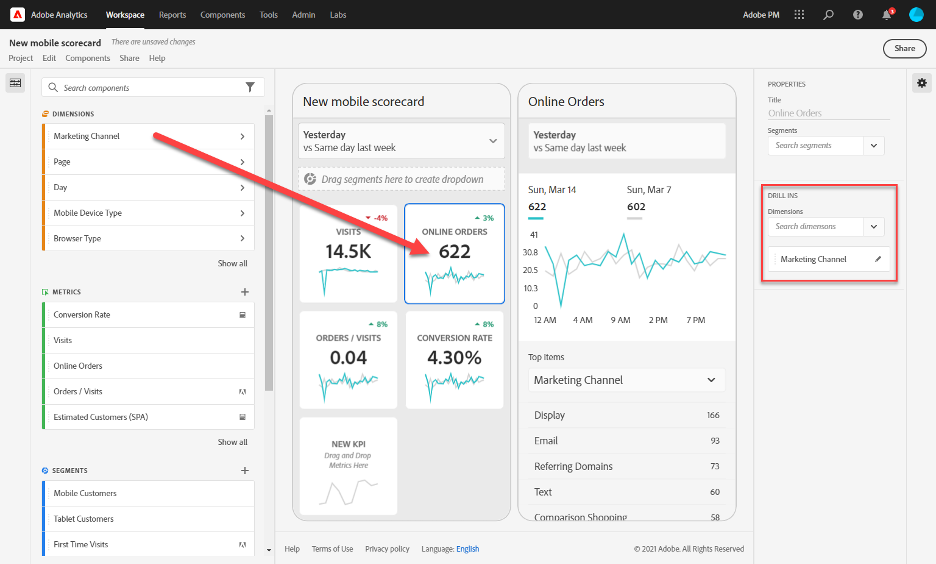Viewport: 936px width, 564px height.
Task: Open the Components top navigation tab
Action: pos(223,15)
